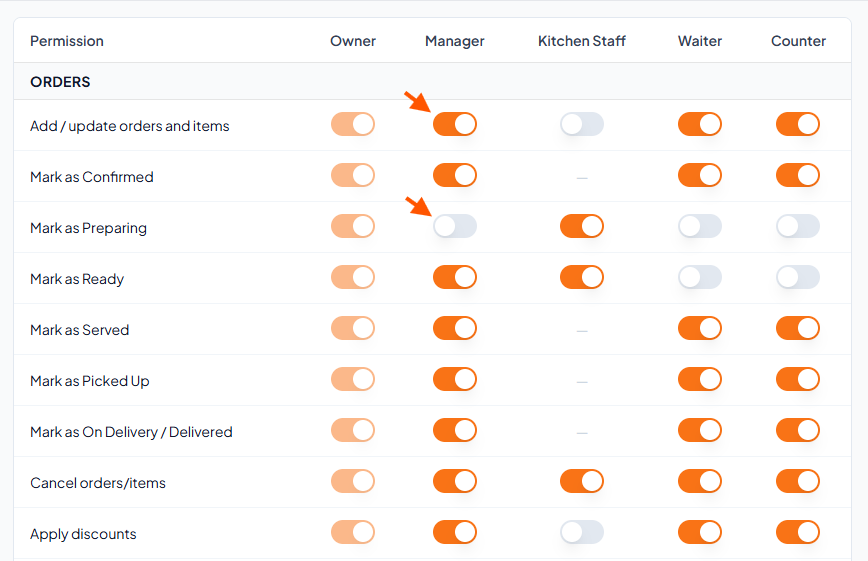Disable Manager Mark as Picked Up
The height and width of the screenshot is (561, 868).
pos(454,379)
